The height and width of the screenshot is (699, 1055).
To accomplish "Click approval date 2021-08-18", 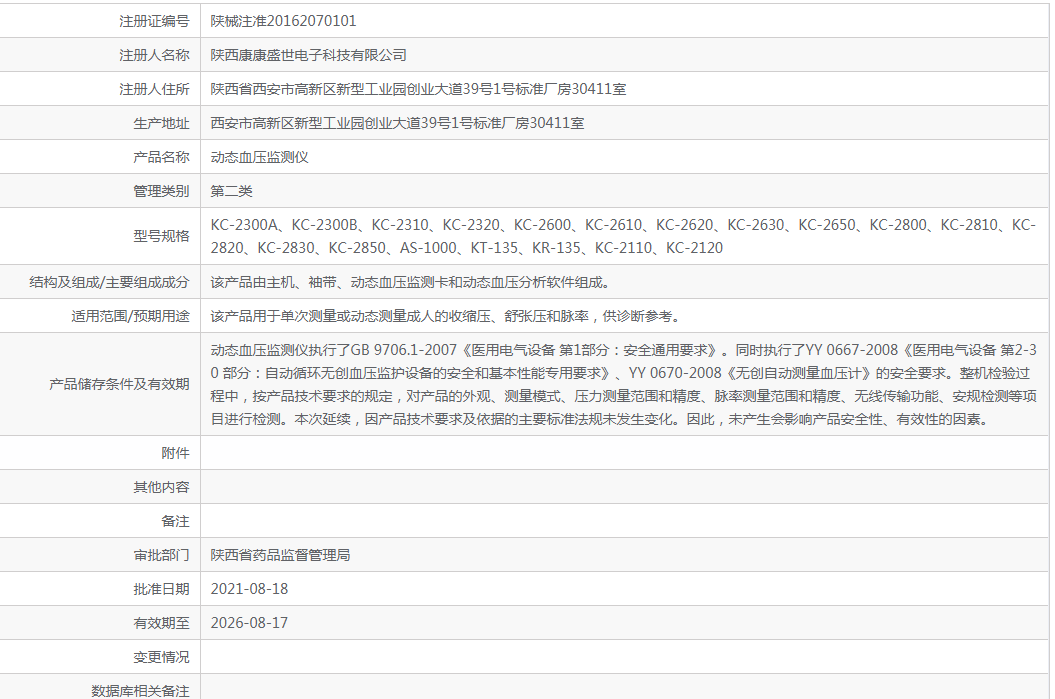I will [x=249, y=589].
